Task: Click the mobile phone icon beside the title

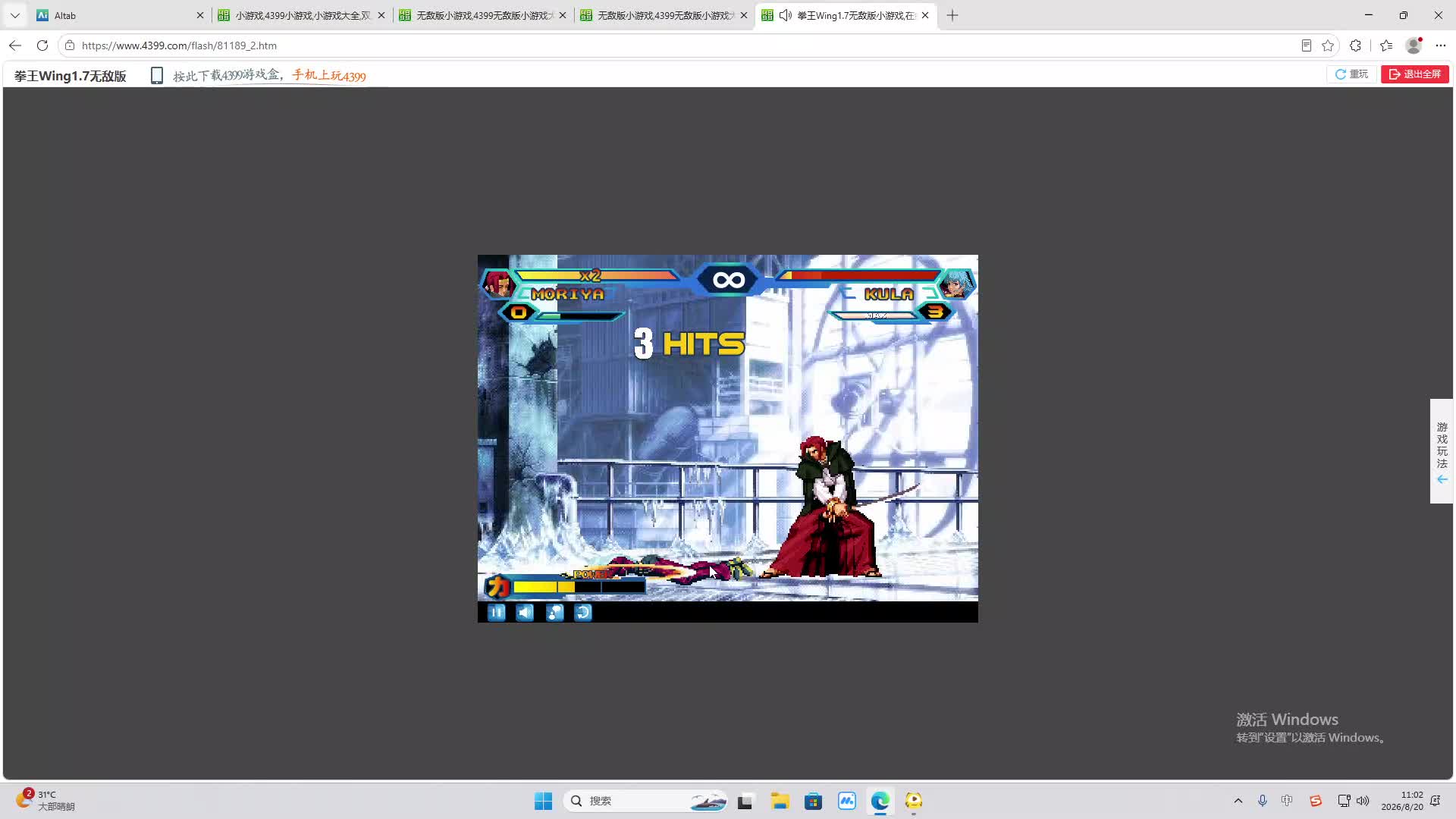Action: click(157, 76)
